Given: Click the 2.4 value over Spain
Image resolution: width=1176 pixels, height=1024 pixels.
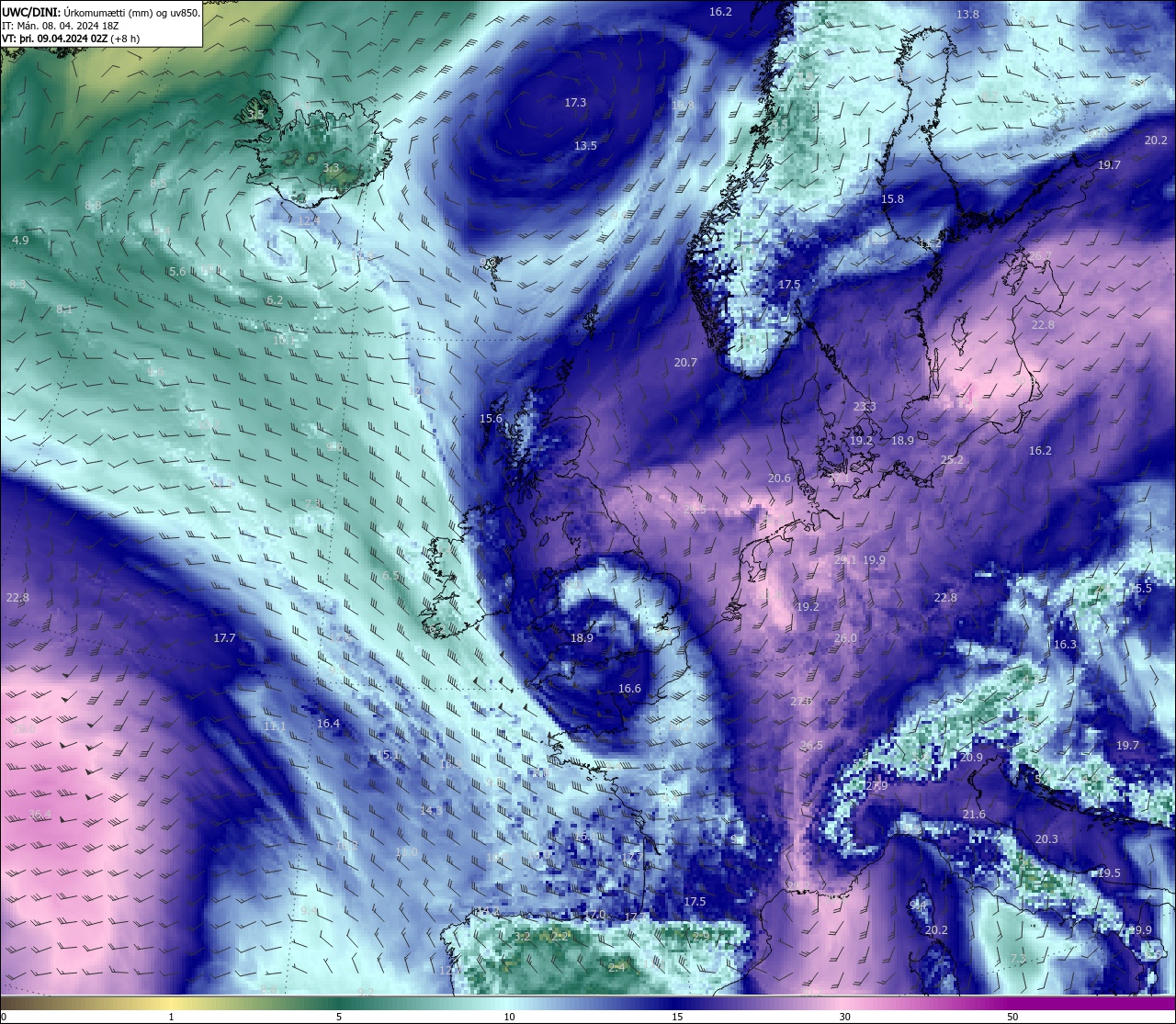Looking at the screenshot, I should (616, 967).
